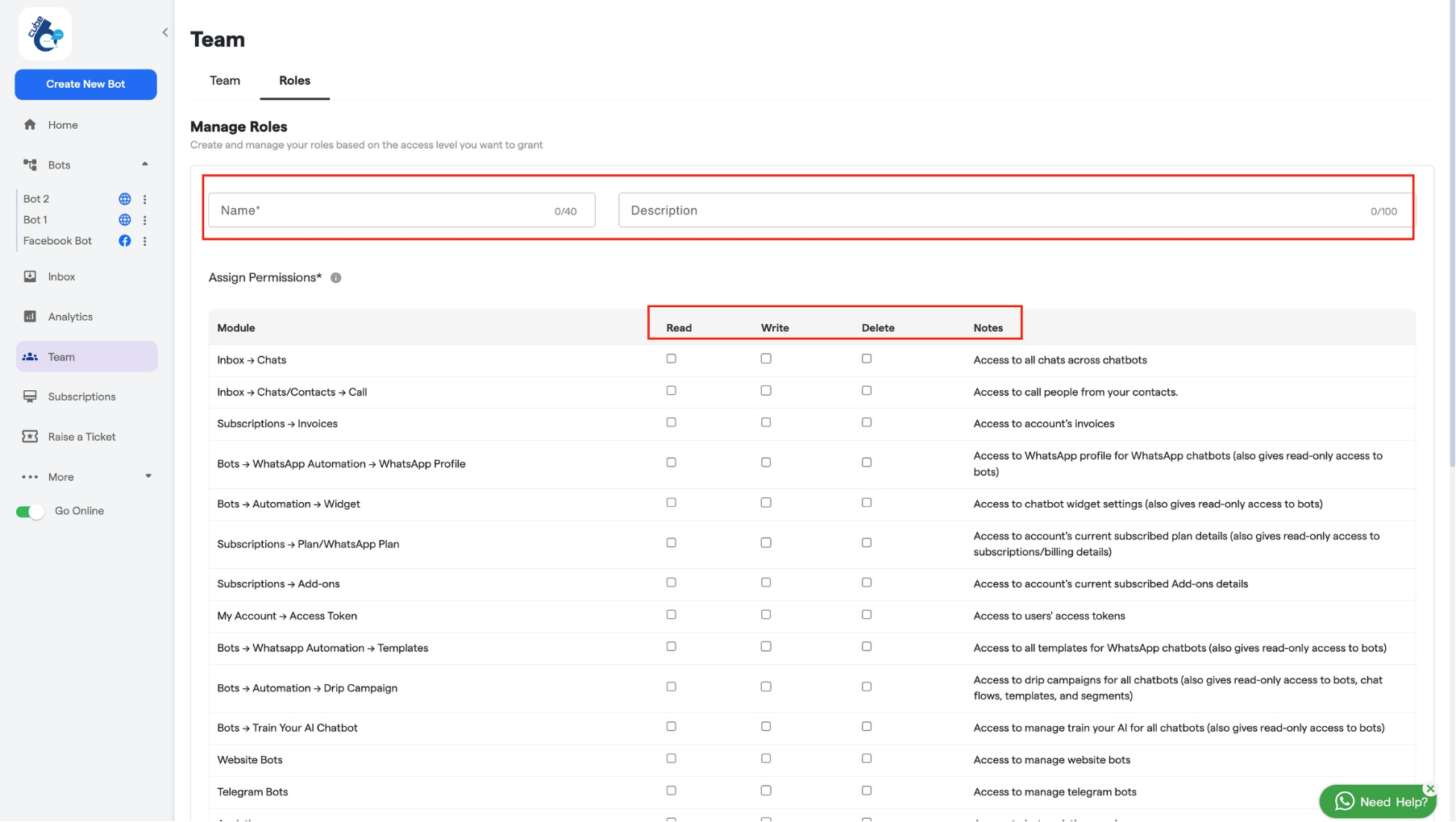1456x822 pixels.
Task: Click the globe icon next to Bot 2
Action: pyautogui.click(x=125, y=199)
